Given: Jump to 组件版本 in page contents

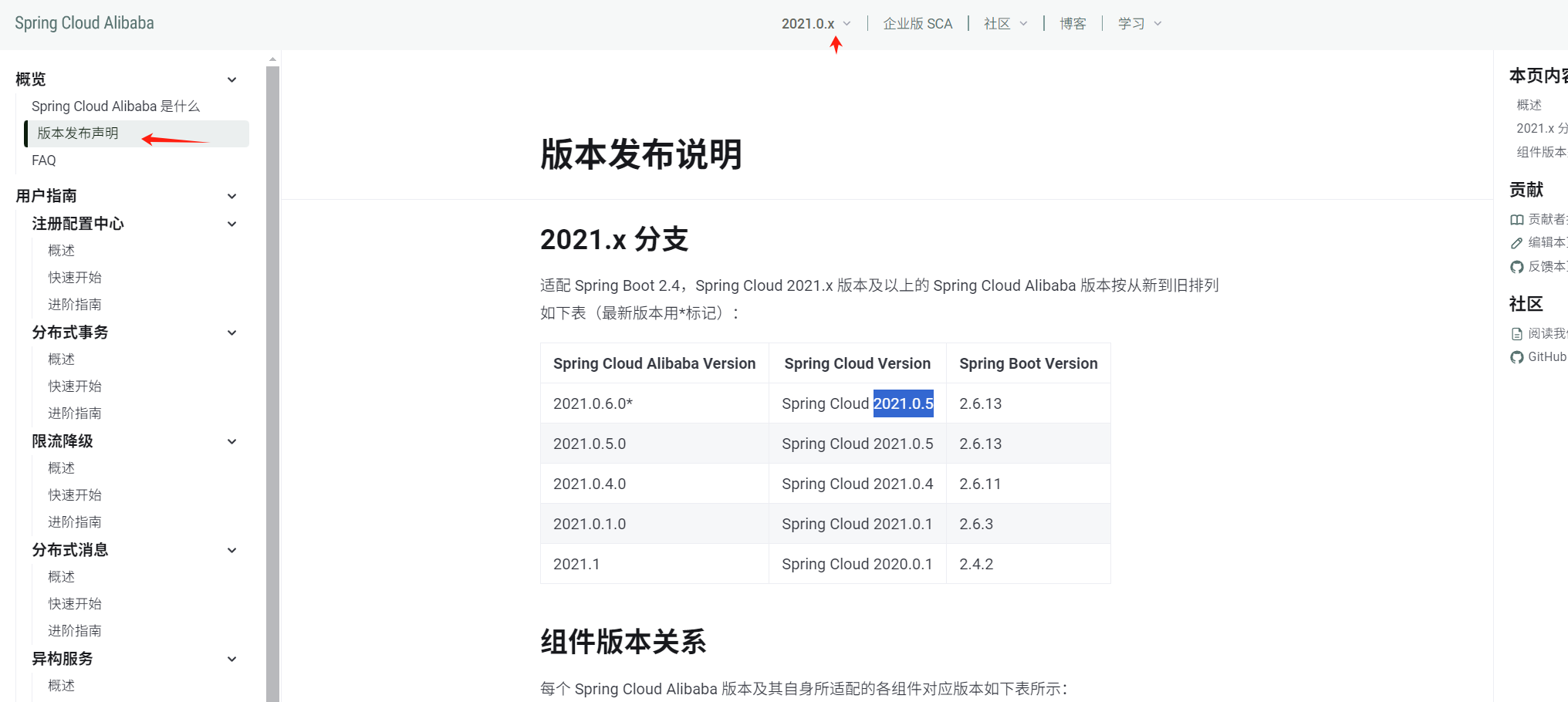Looking at the screenshot, I should coord(1542,152).
